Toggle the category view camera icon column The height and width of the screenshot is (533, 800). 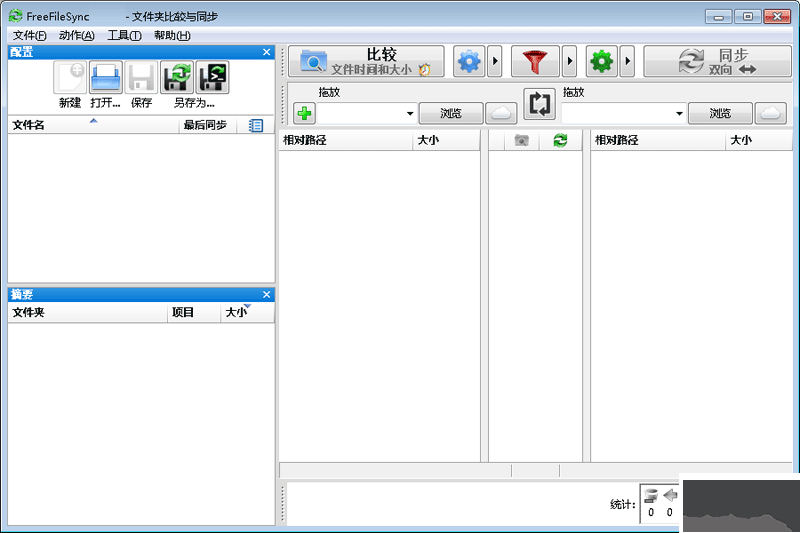point(521,141)
